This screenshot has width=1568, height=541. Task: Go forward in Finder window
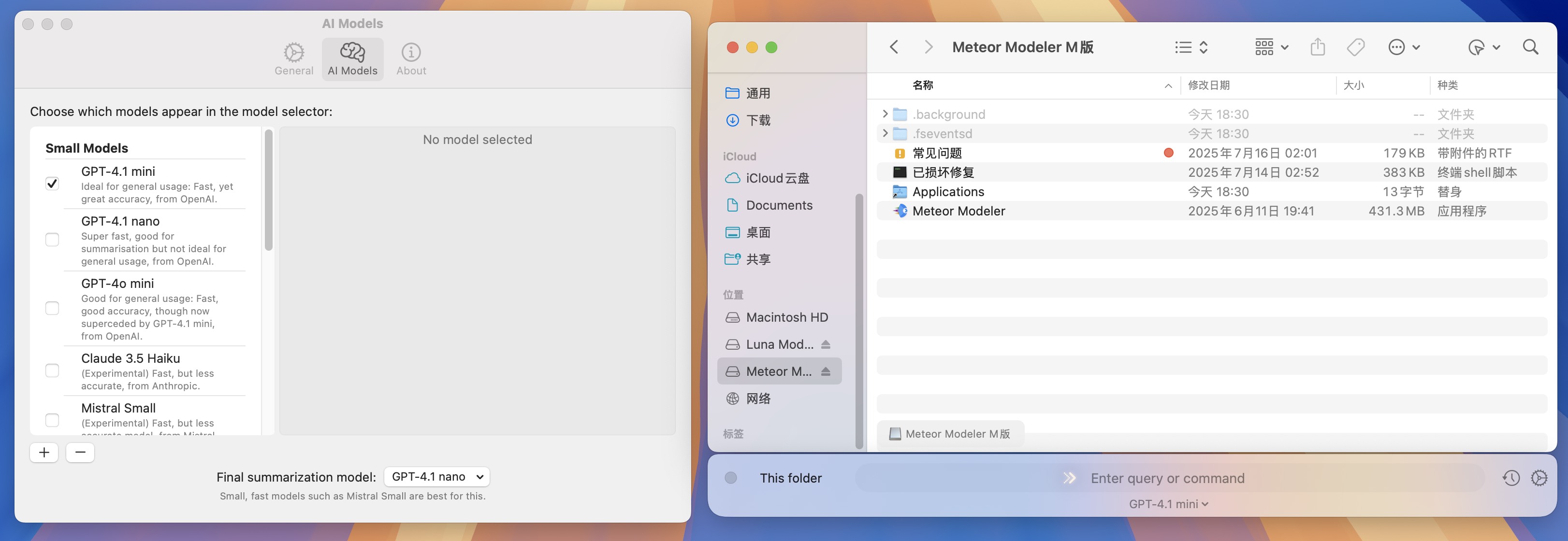pos(928,47)
